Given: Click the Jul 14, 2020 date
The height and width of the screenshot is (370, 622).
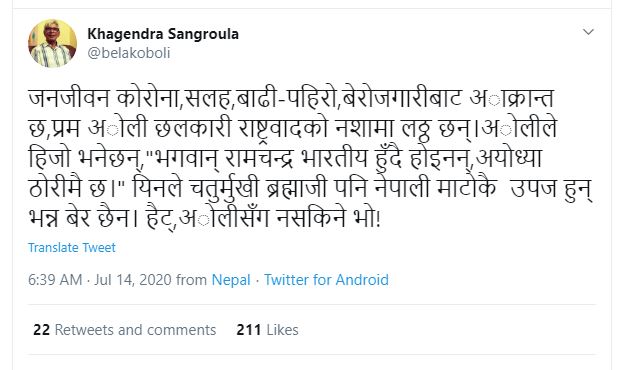Looking at the screenshot, I should 133,280.
